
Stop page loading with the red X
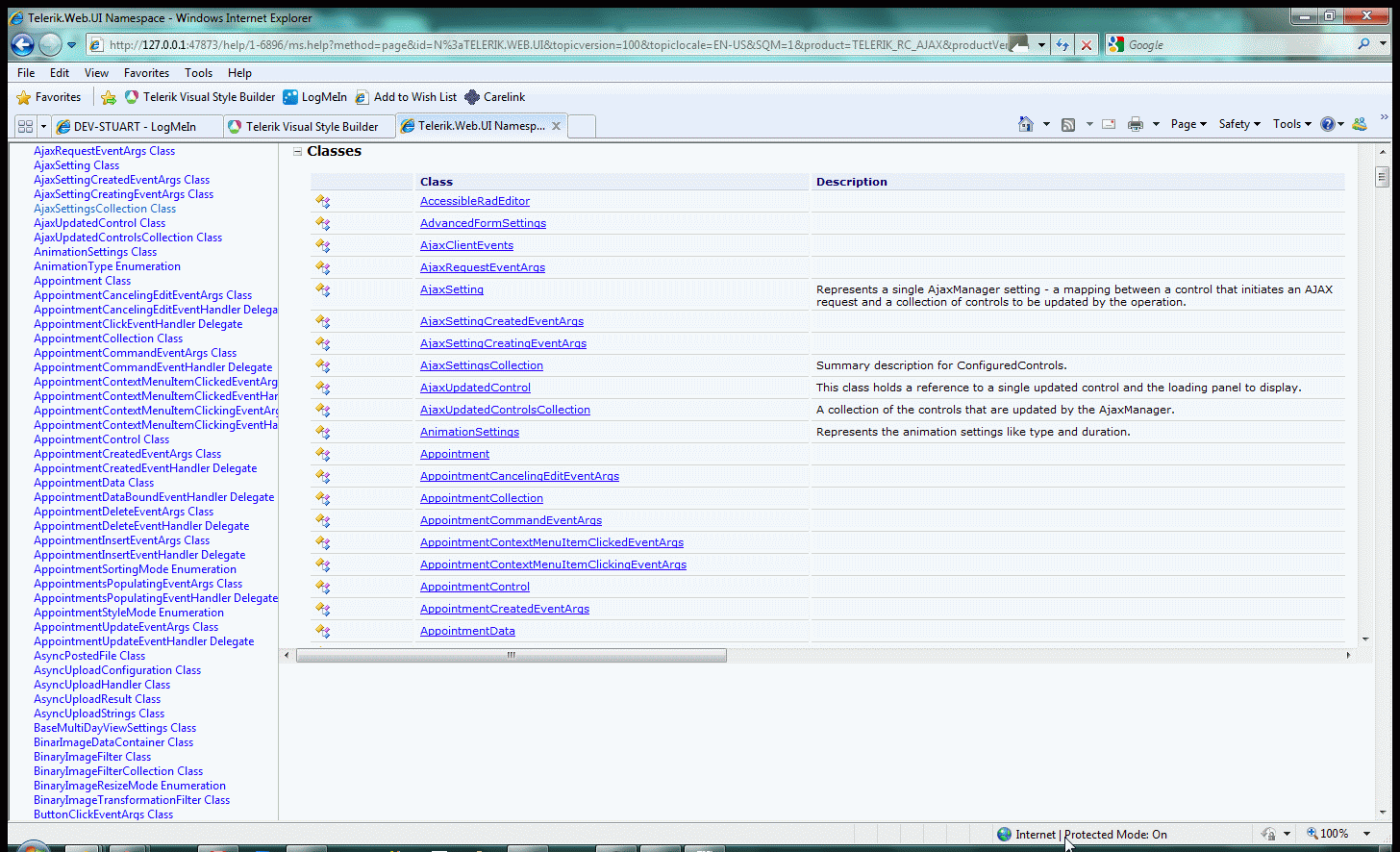coord(1087,45)
